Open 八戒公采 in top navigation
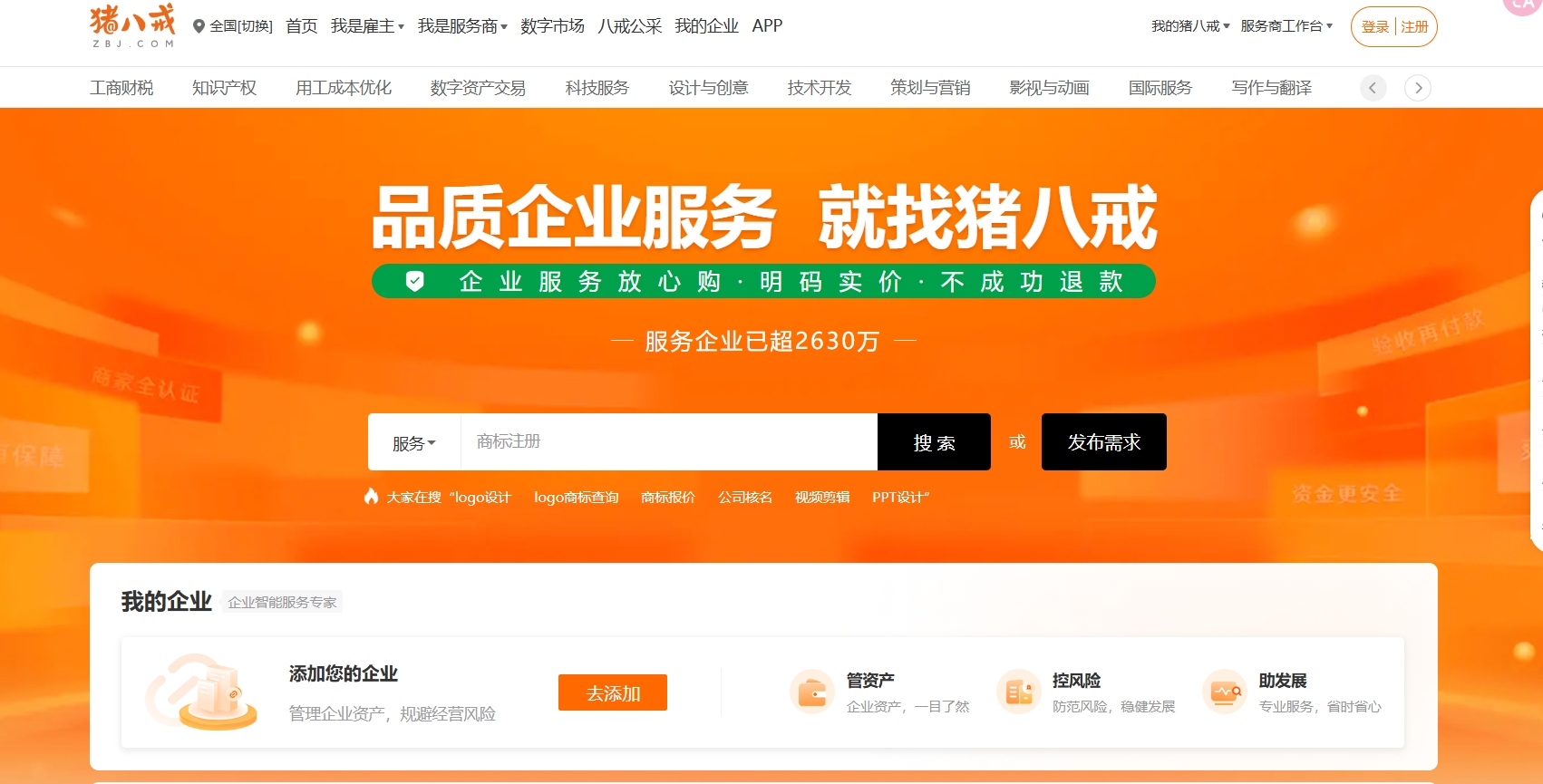 pyautogui.click(x=629, y=26)
